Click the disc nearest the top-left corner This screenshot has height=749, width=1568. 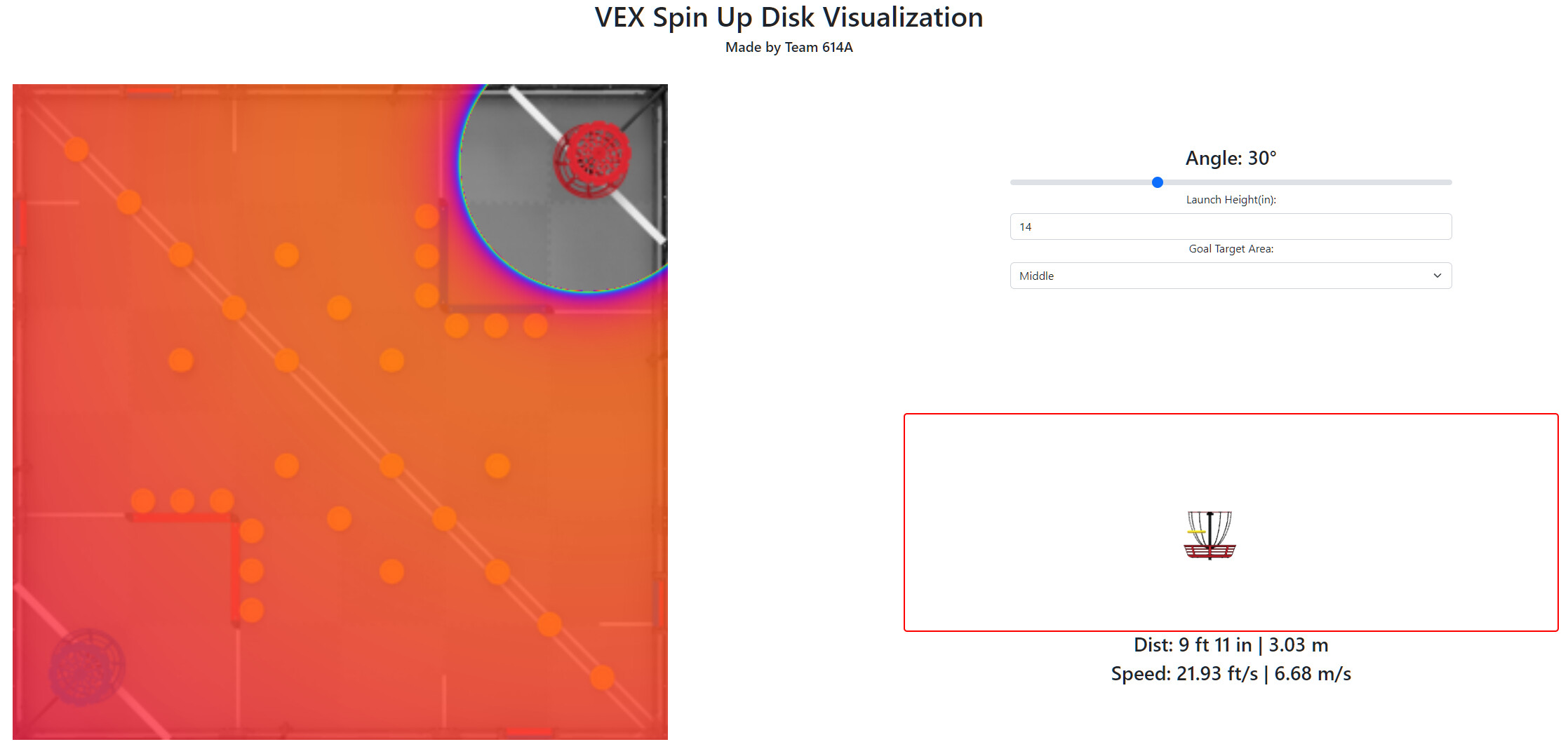(76, 149)
